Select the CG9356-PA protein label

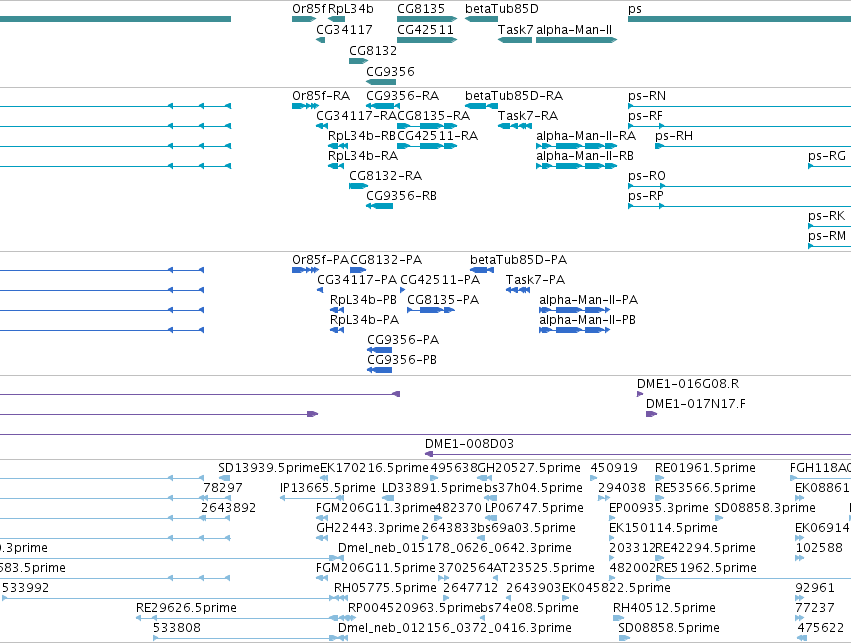(403, 340)
